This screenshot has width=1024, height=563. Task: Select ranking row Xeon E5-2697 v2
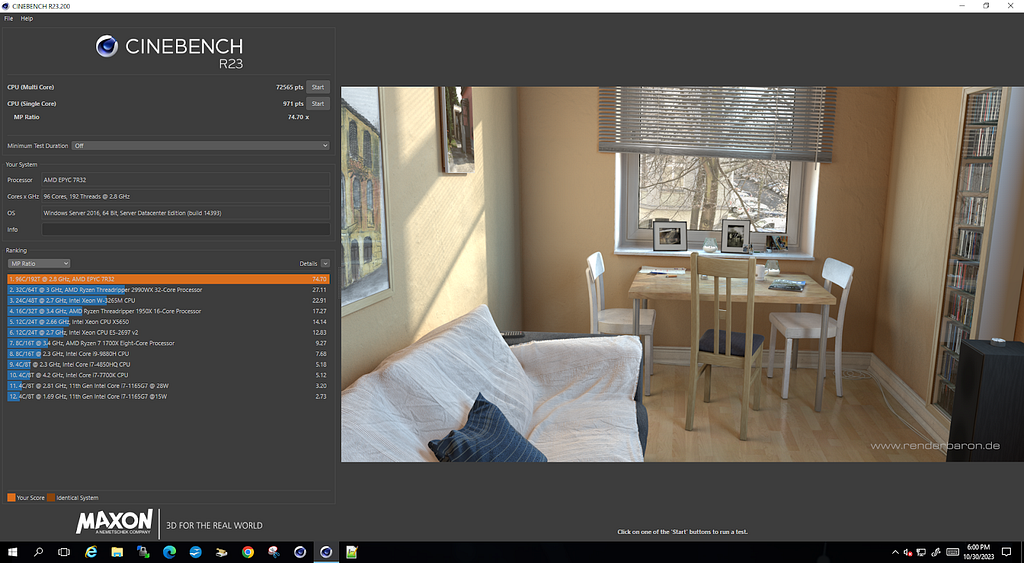coord(168,332)
